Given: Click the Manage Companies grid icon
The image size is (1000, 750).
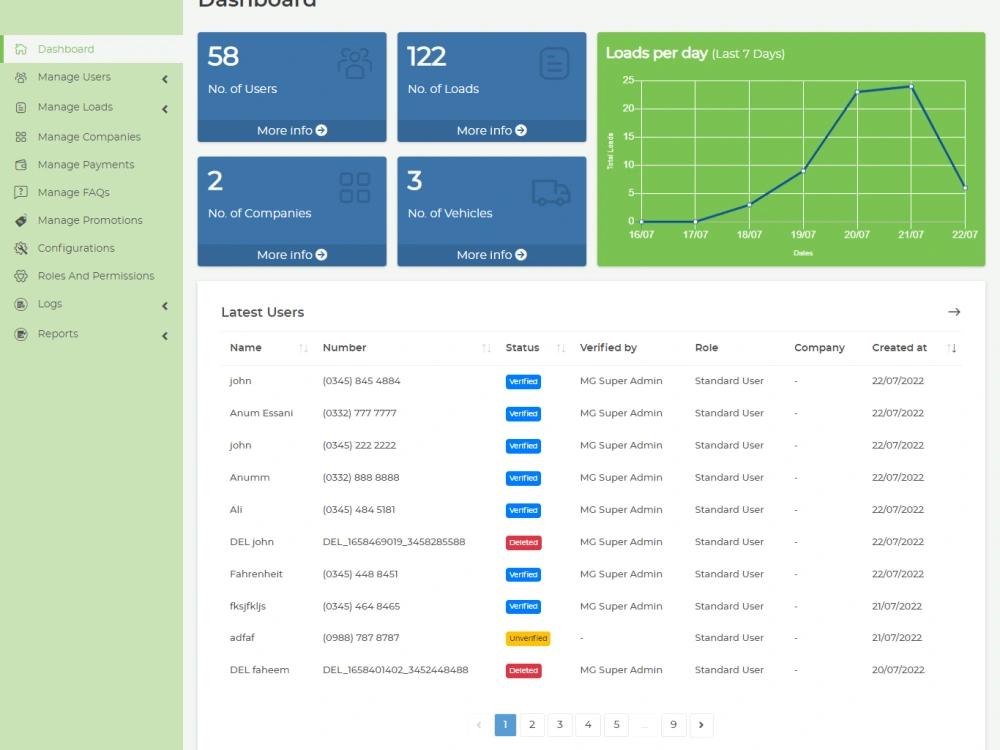Looking at the screenshot, I should tap(21, 136).
